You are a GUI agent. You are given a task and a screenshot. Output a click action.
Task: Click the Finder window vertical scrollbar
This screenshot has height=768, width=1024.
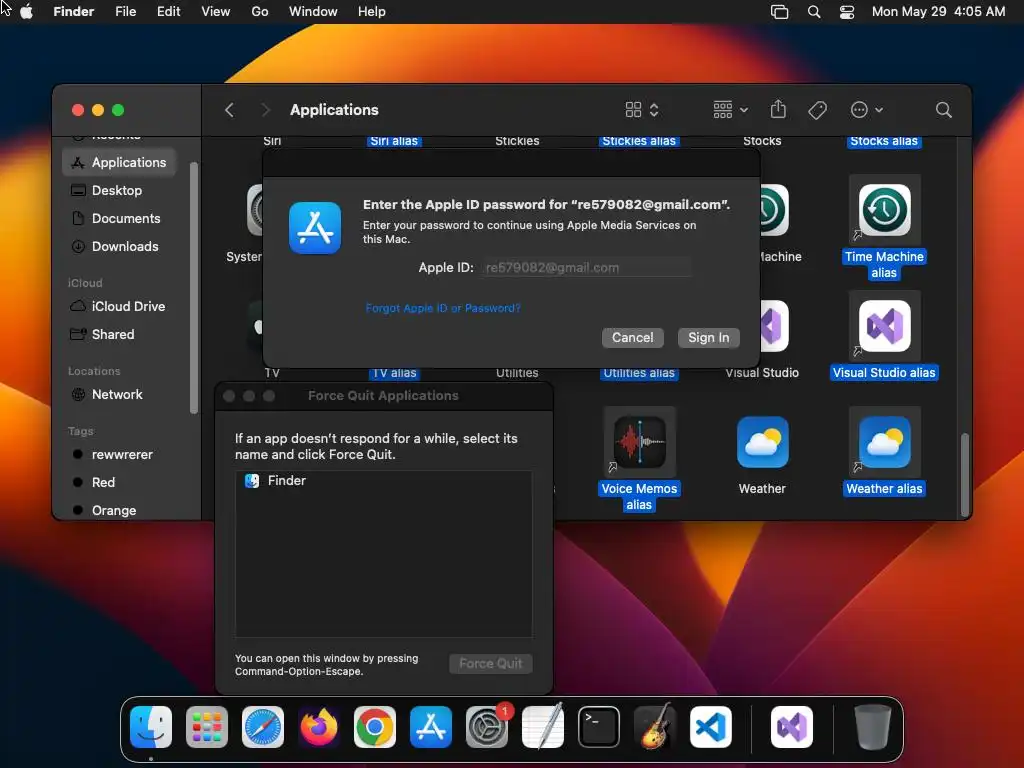pyautogui.click(x=965, y=475)
